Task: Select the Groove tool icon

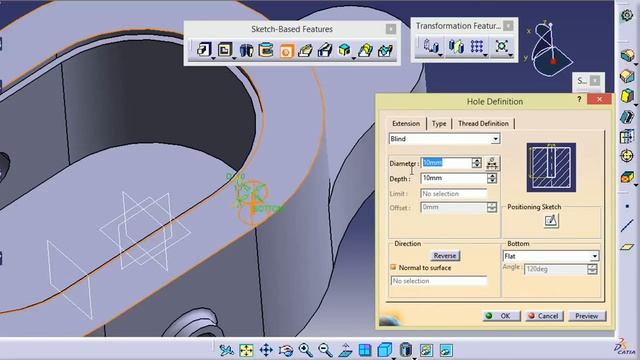Action: (x=266, y=50)
